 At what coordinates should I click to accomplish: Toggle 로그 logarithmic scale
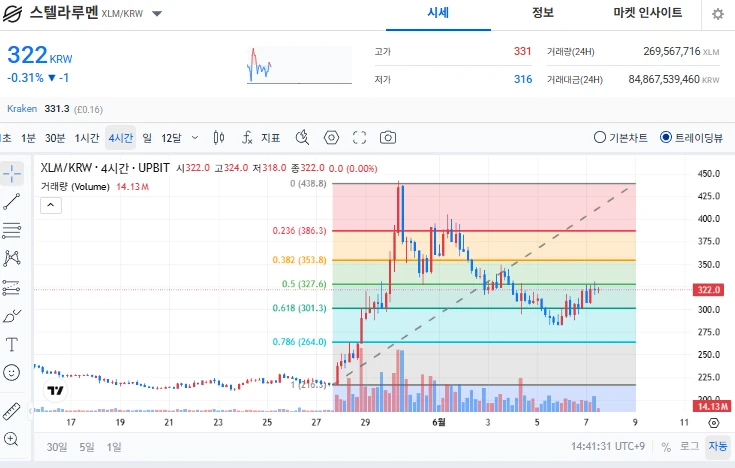click(x=690, y=446)
